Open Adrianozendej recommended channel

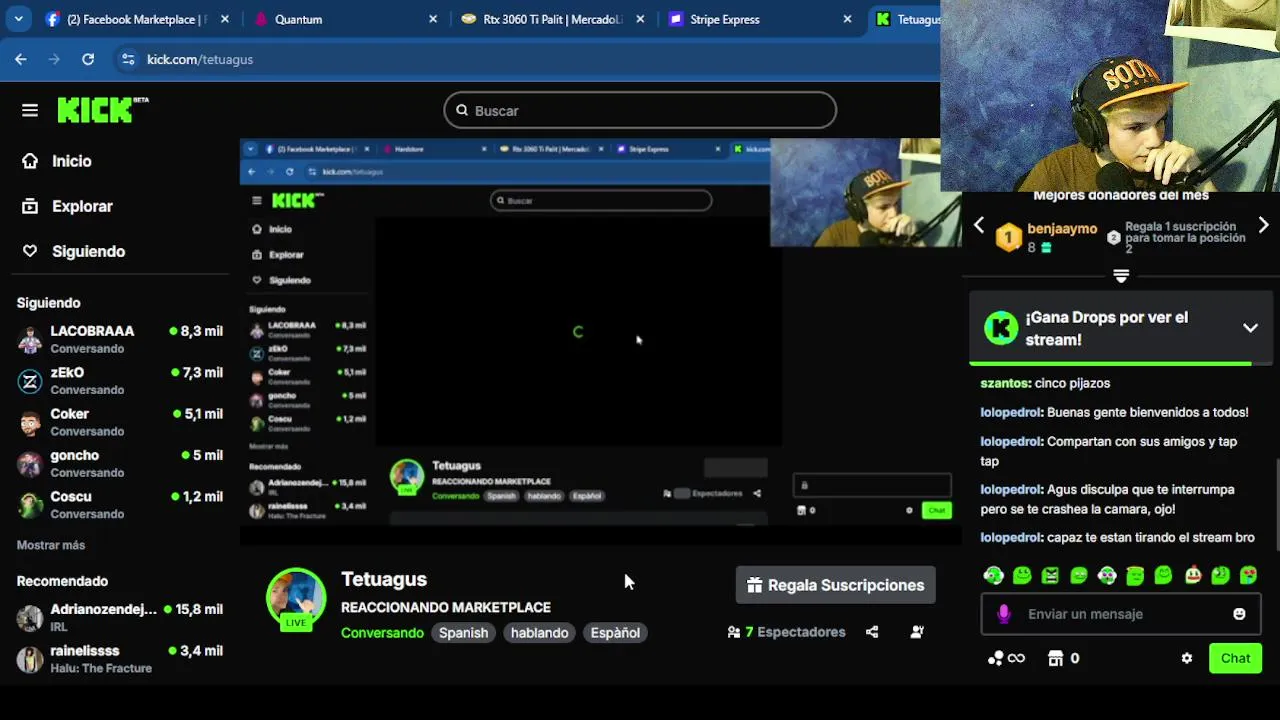120,617
